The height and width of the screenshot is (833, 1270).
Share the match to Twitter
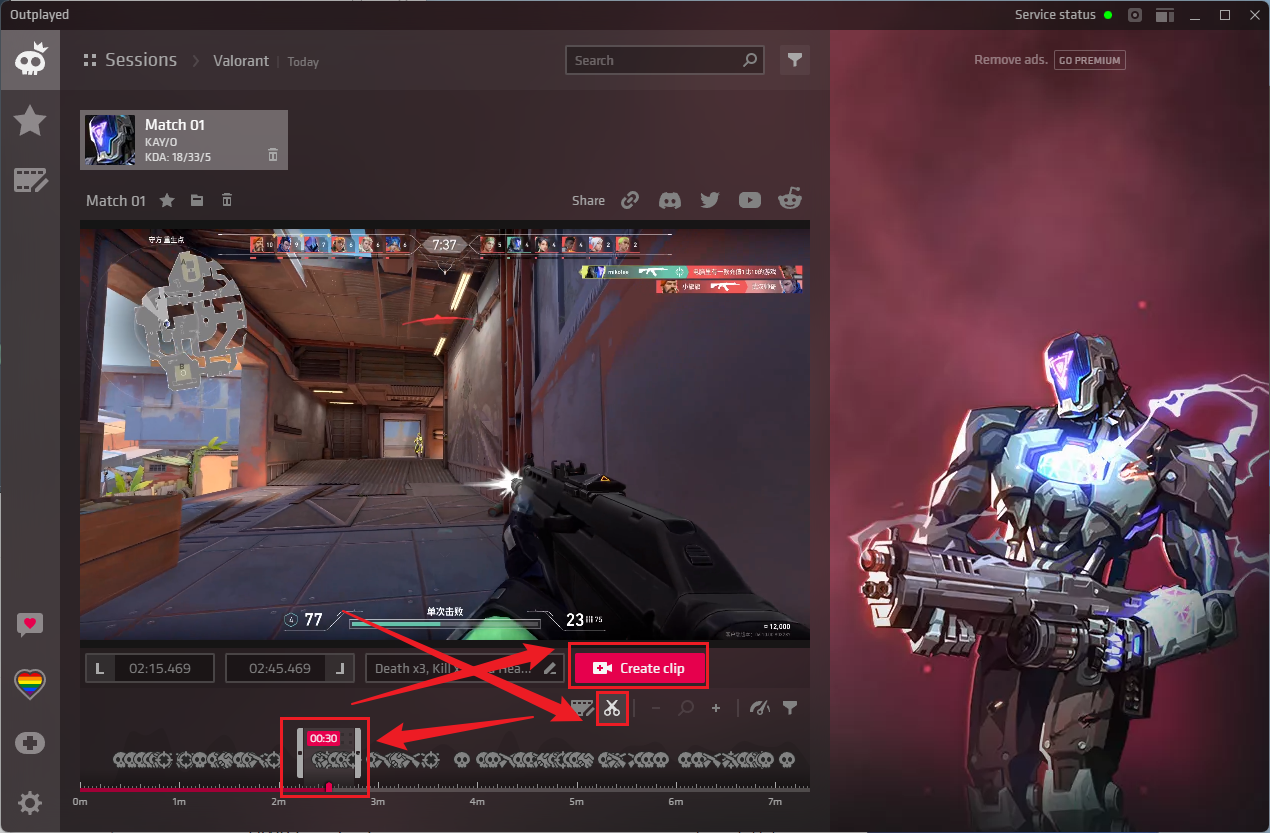pyautogui.click(x=710, y=200)
